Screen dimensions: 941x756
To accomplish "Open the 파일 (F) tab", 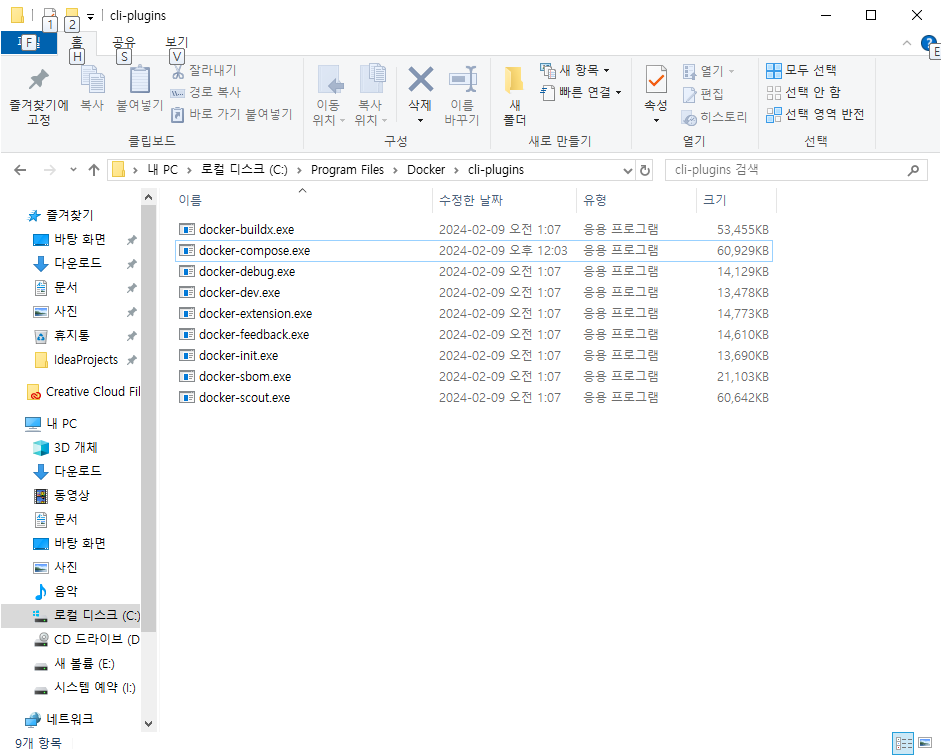I will tap(29, 43).
